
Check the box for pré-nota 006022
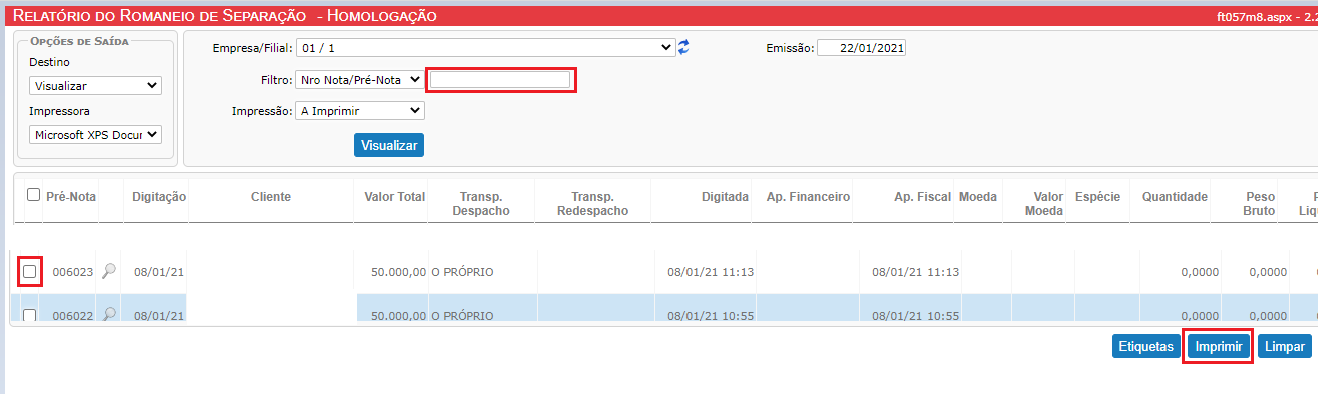point(30,316)
